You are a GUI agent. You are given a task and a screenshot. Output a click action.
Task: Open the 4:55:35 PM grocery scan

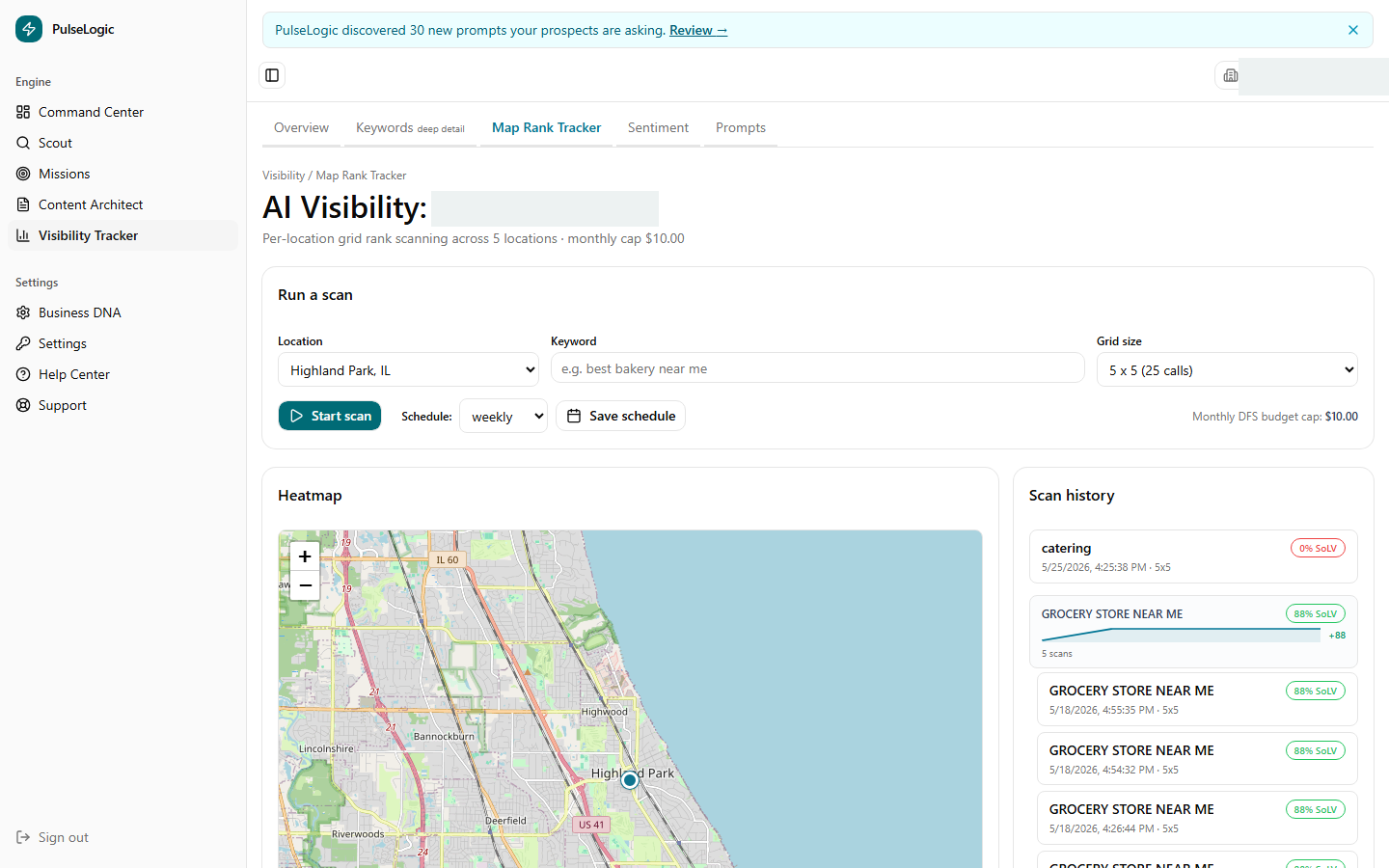point(1197,699)
